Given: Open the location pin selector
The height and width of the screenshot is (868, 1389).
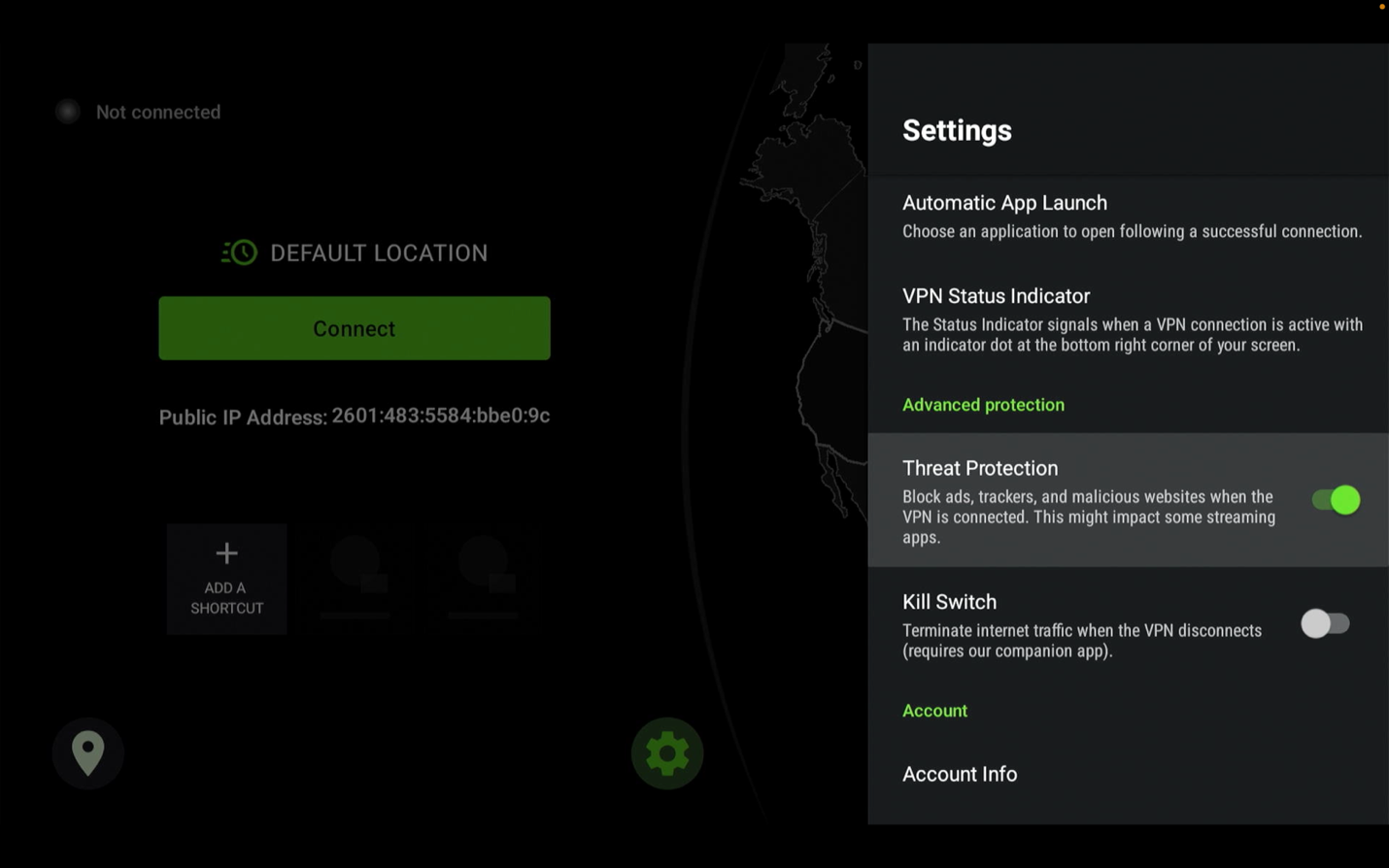Looking at the screenshot, I should pos(87,753).
